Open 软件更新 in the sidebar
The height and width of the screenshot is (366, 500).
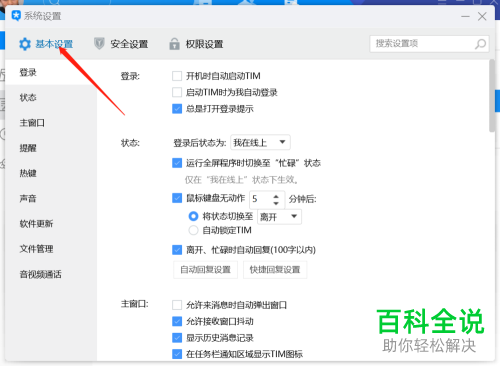click(x=51, y=224)
